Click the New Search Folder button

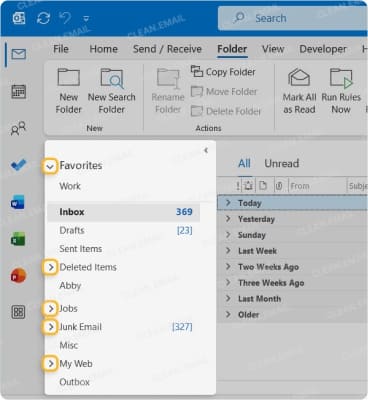[x=112, y=91]
